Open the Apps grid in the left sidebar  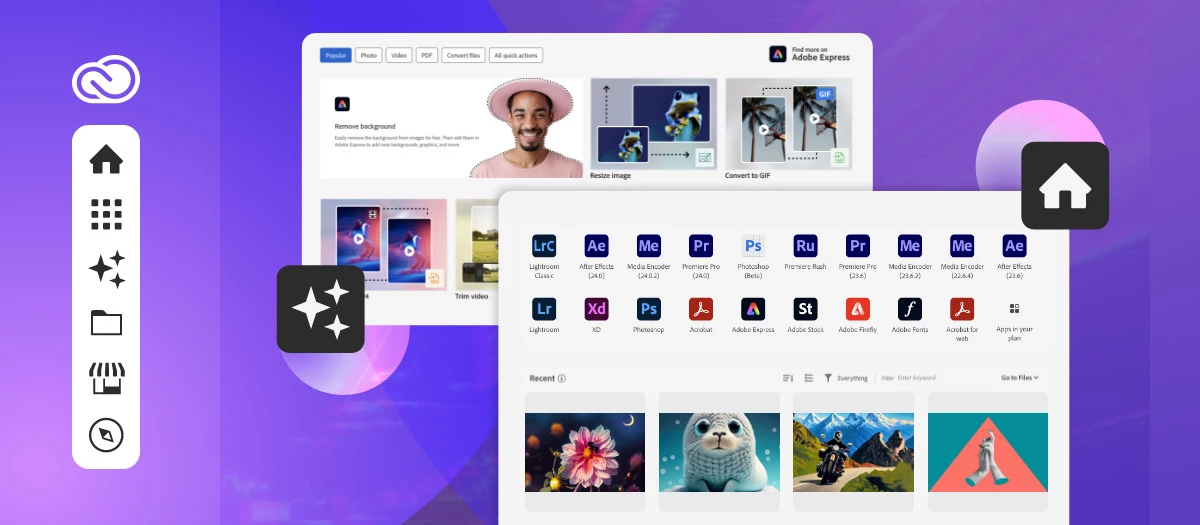click(106, 214)
